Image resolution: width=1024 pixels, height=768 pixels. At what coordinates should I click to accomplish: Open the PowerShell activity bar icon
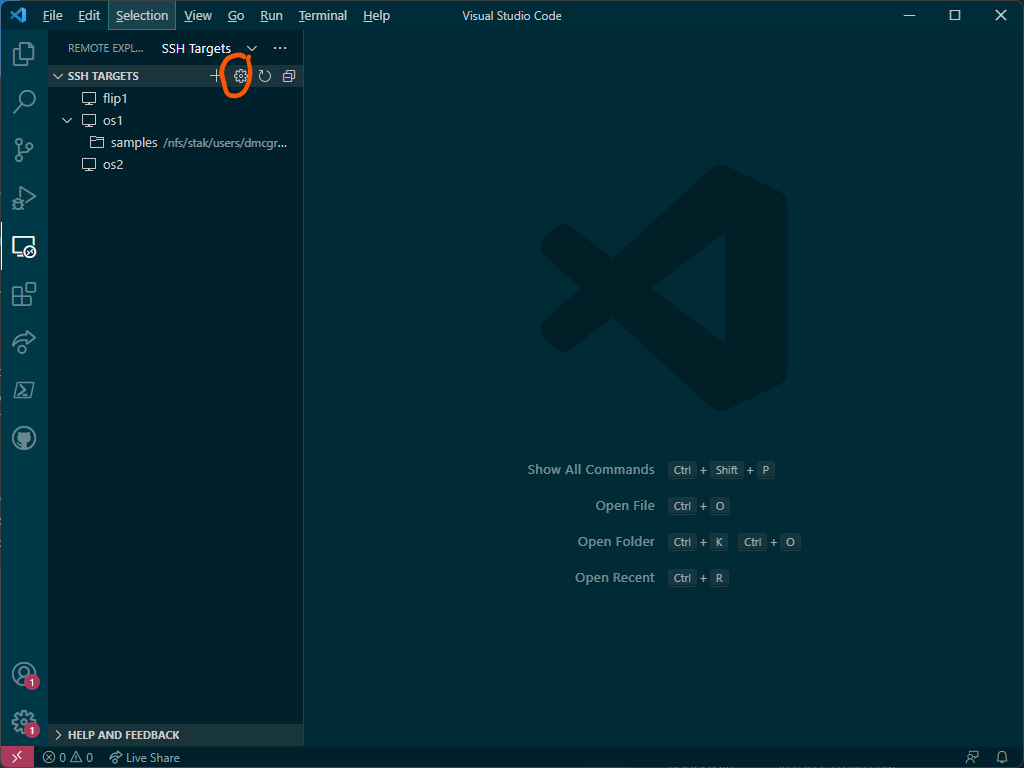(24, 390)
